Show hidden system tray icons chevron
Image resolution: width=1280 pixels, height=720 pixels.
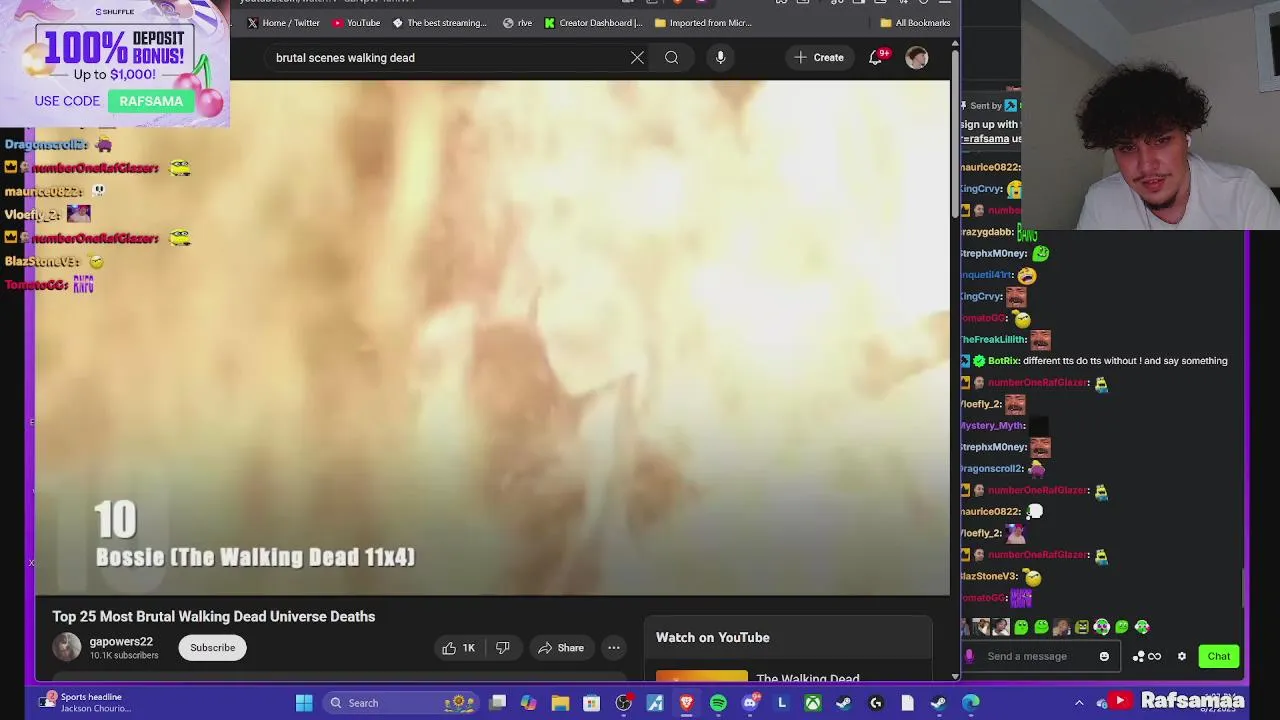click(1079, 703)
